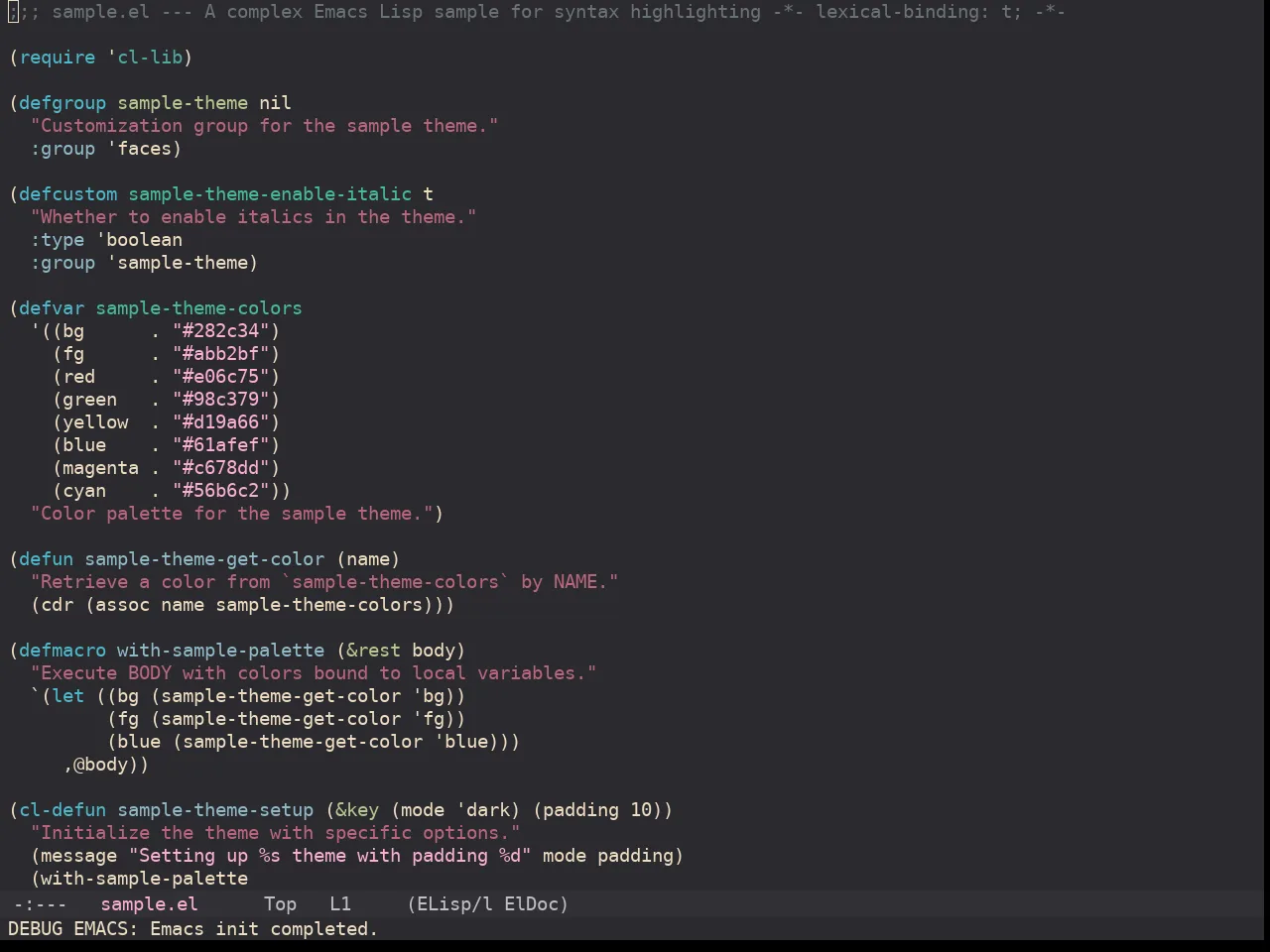Viewport: 1270px width, 952px height.
Task: Click the "#c678dd" magenta color string
Action: (221, 468)
